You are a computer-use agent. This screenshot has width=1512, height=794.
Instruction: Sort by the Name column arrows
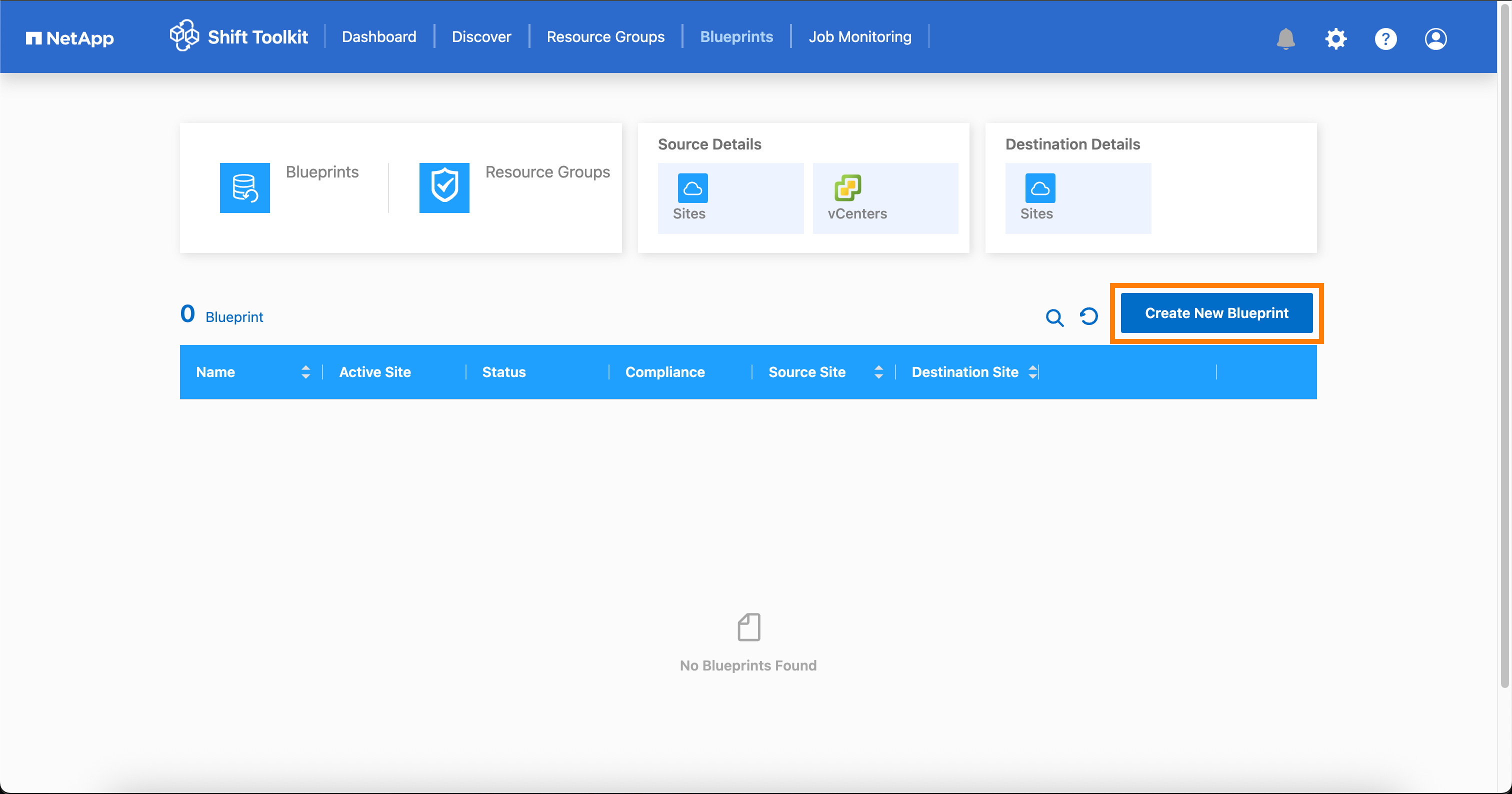coord(305,372)
